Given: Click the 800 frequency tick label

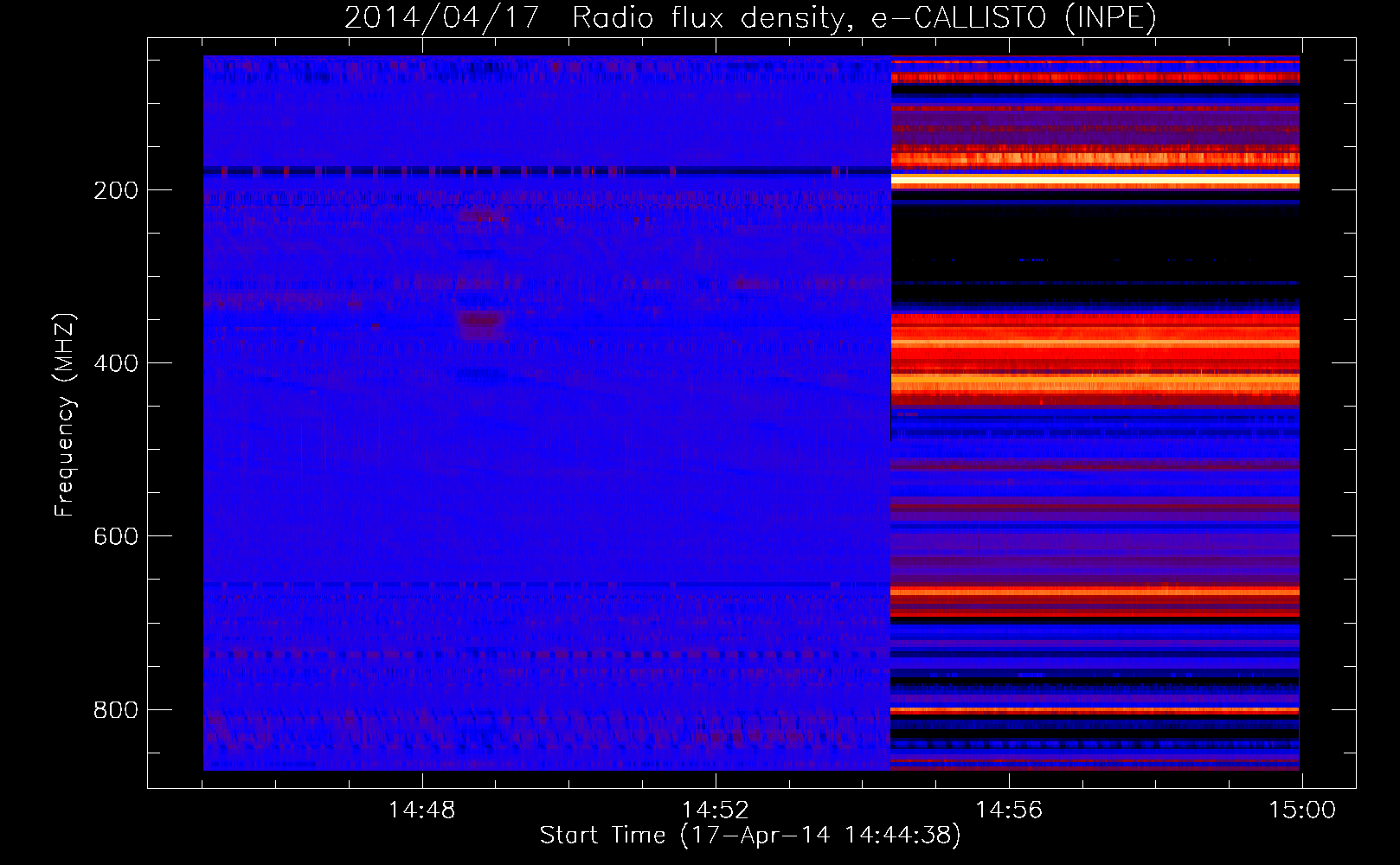Looking at the screenshot, I should pos(115,710).
